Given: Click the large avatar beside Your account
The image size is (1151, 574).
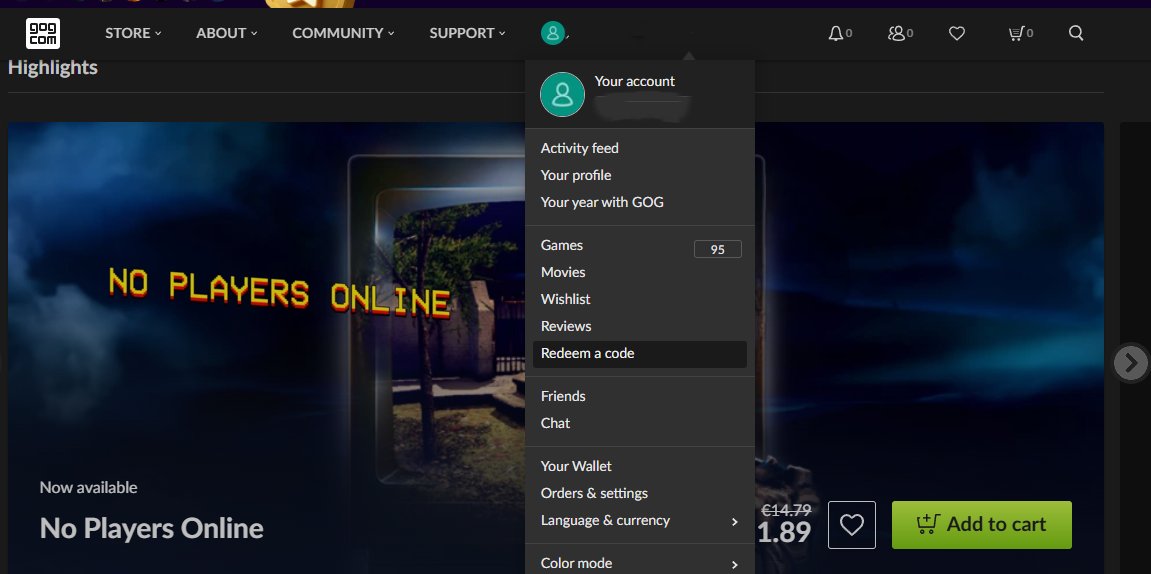Looking at the screenshot, I should [562, 94].
